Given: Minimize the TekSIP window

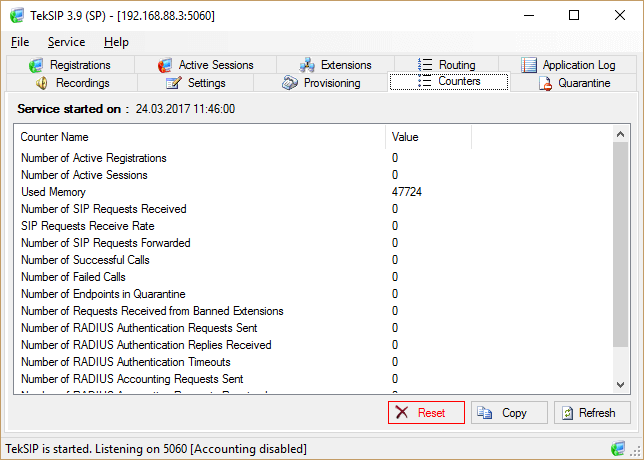Looking at the screenshot, I should (x=529, y=16).
